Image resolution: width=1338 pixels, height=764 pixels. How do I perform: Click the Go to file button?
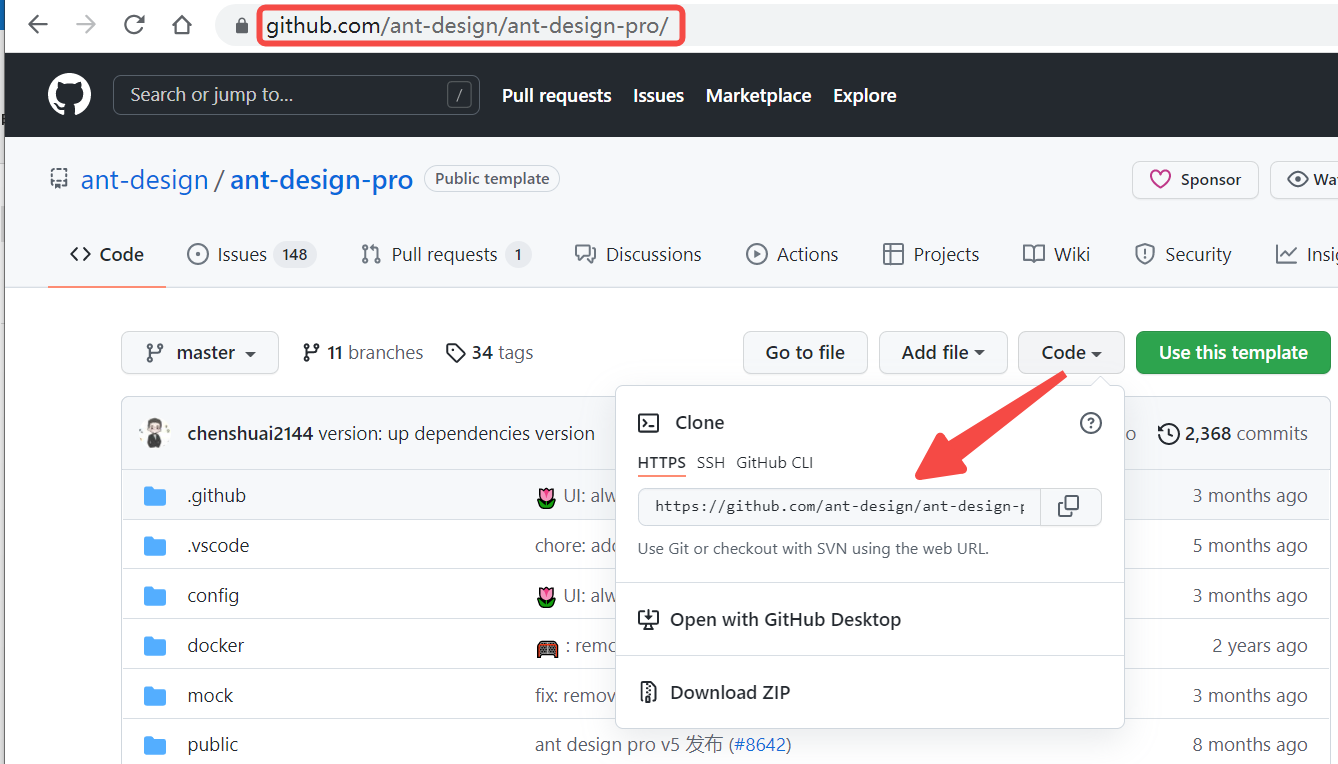(805, 353)
